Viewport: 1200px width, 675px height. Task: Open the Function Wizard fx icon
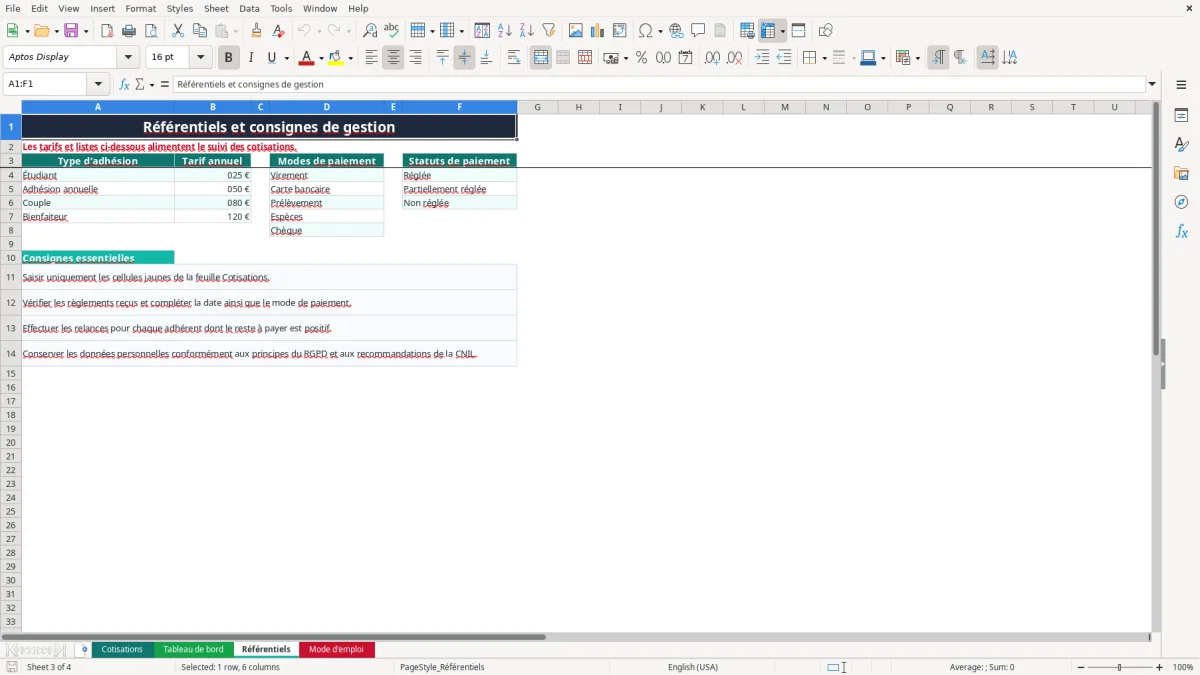click(124, 85)
